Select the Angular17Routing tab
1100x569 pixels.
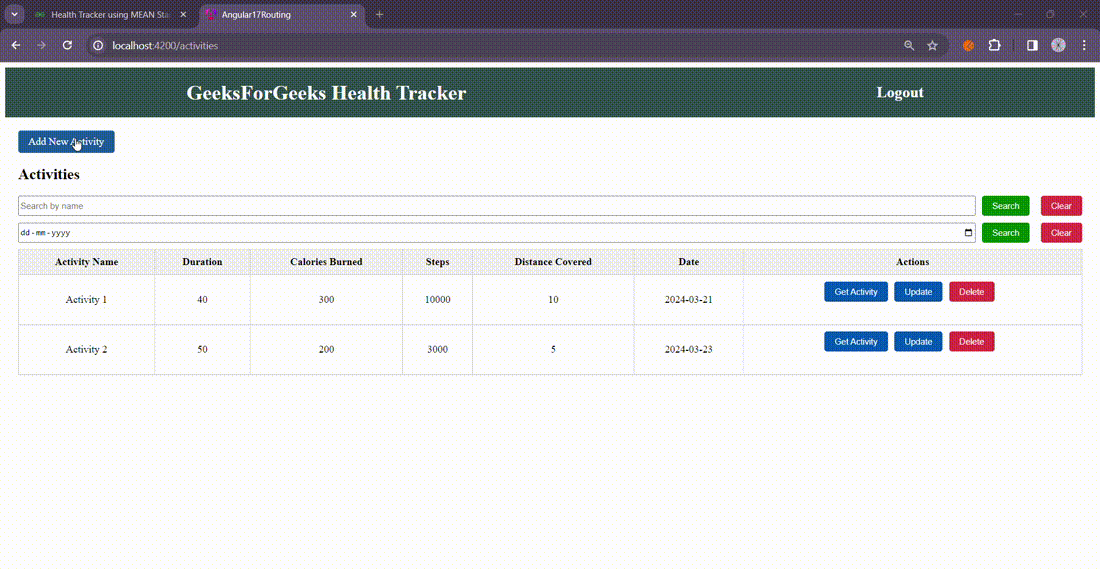(x=282, y=14)
